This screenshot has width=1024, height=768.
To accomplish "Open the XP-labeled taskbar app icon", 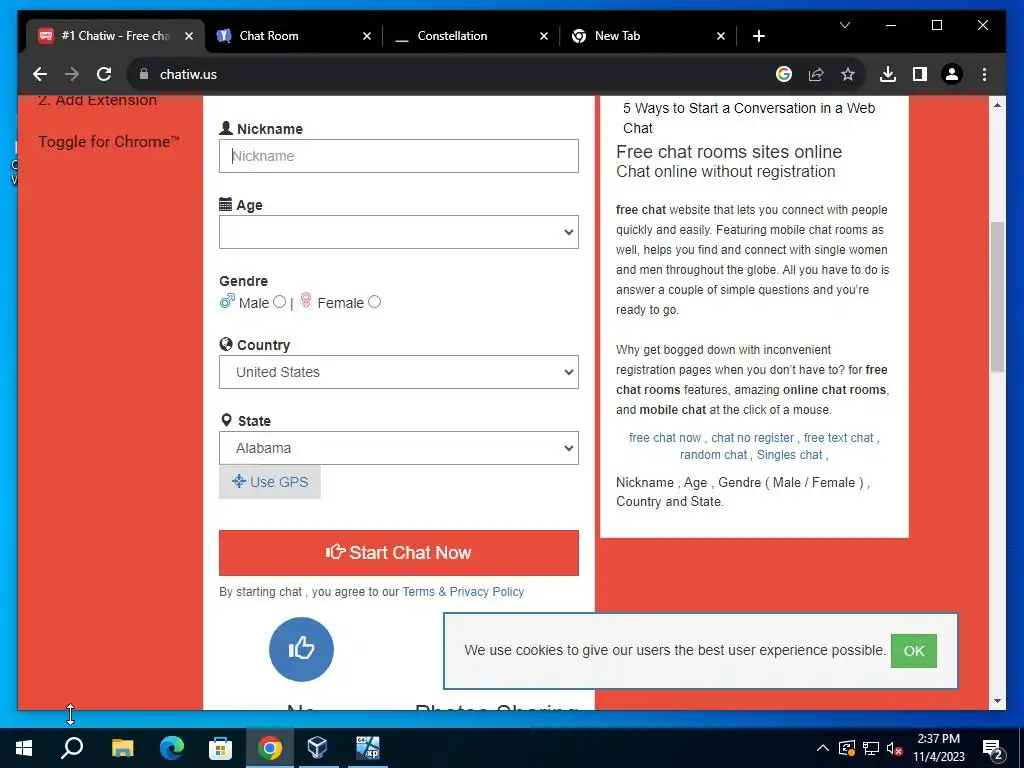I will 368,748.
